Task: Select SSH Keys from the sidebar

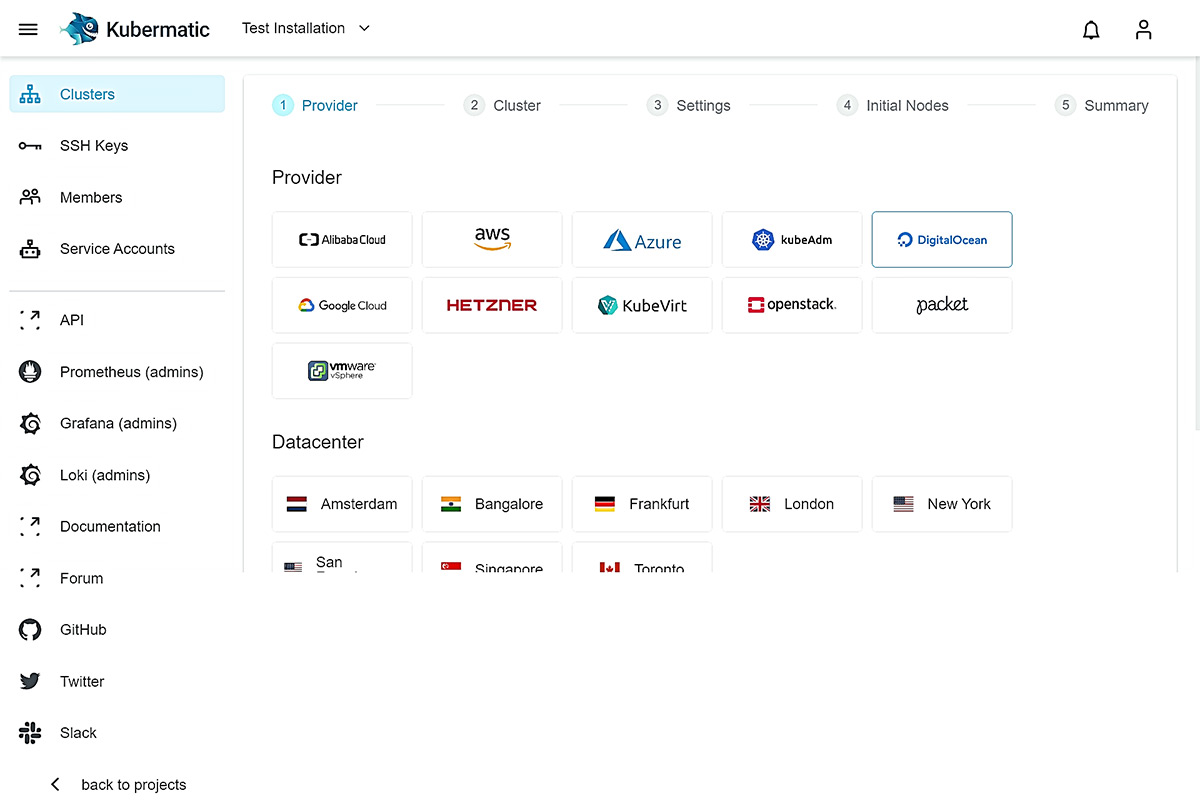Action: [x=95, y=145]
